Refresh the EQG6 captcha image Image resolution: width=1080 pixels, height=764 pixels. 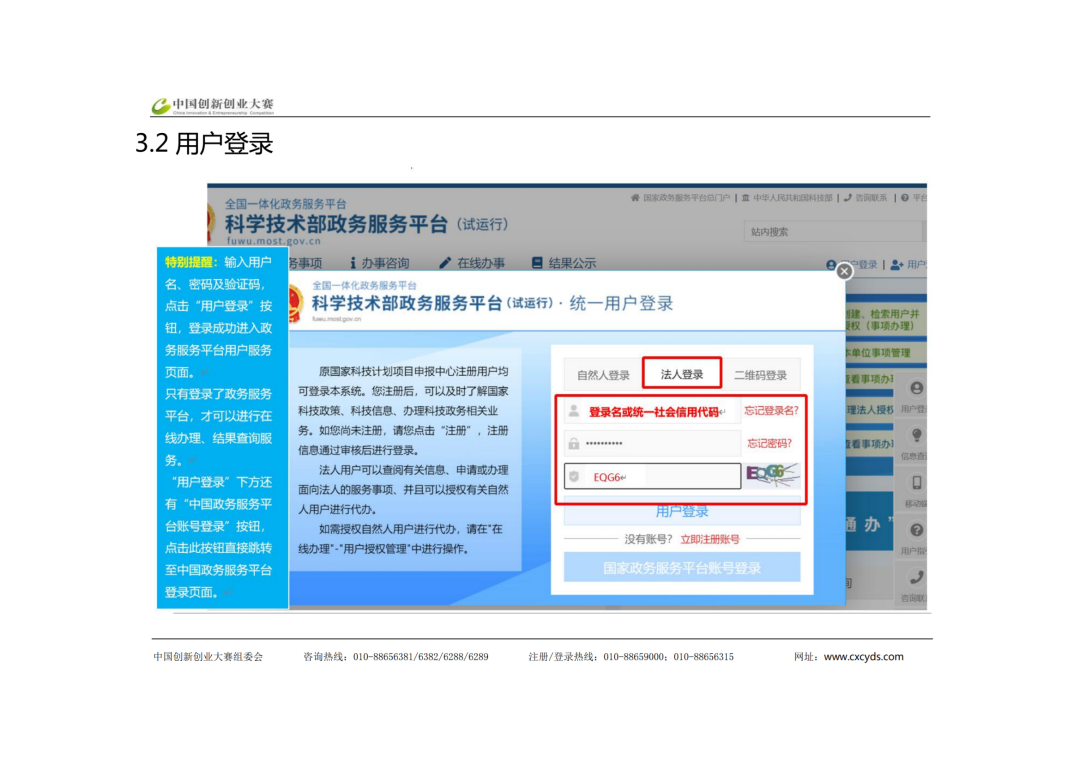(773, 475)
